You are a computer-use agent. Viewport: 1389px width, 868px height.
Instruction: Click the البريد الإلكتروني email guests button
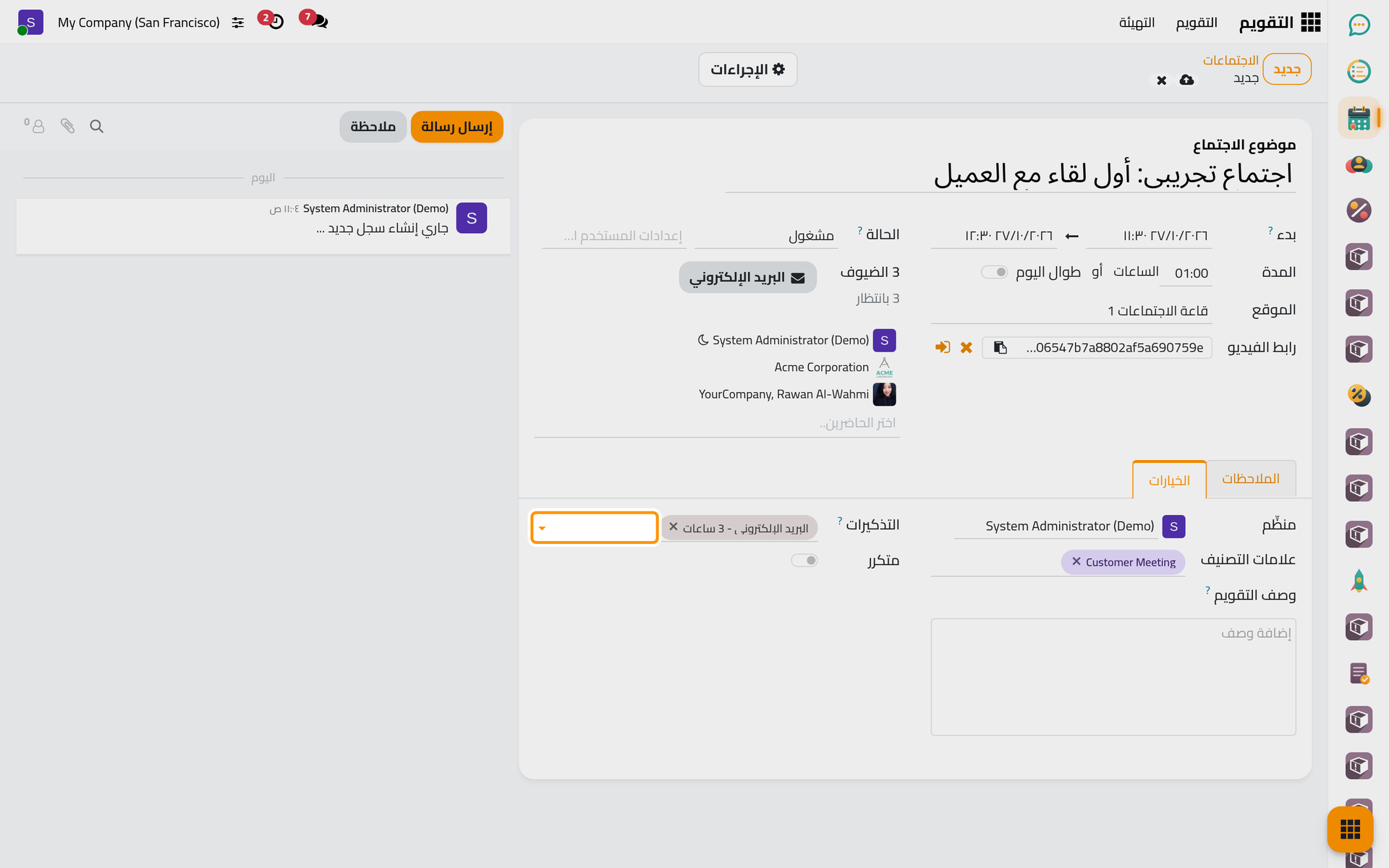[x=747, y=278]
